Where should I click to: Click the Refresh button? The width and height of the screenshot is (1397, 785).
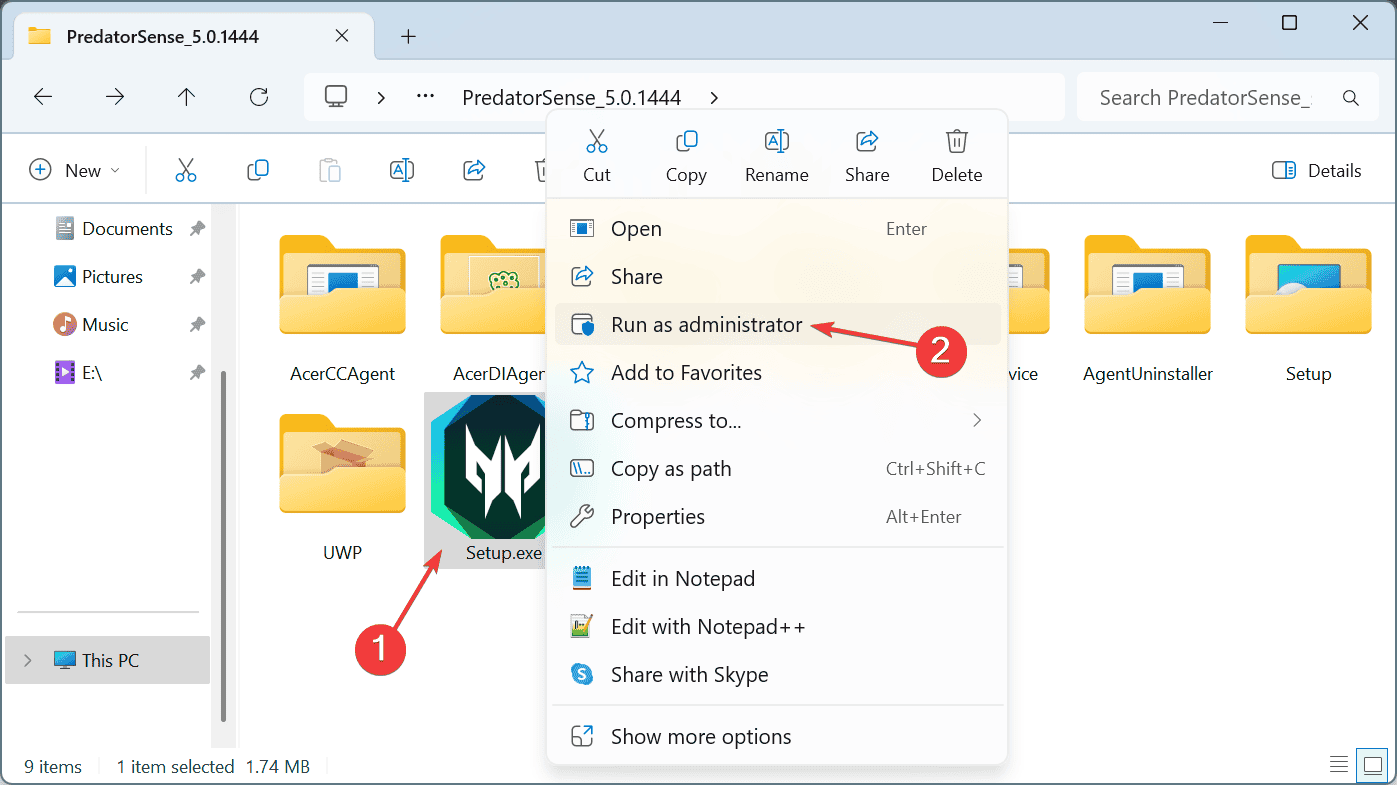(x=259, y=97)
